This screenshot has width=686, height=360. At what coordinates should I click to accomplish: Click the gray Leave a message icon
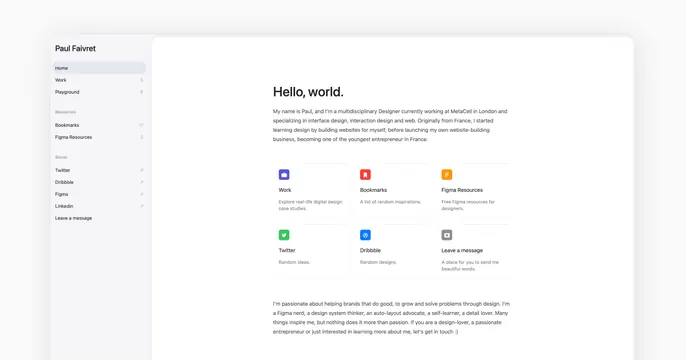pos(447,235)
